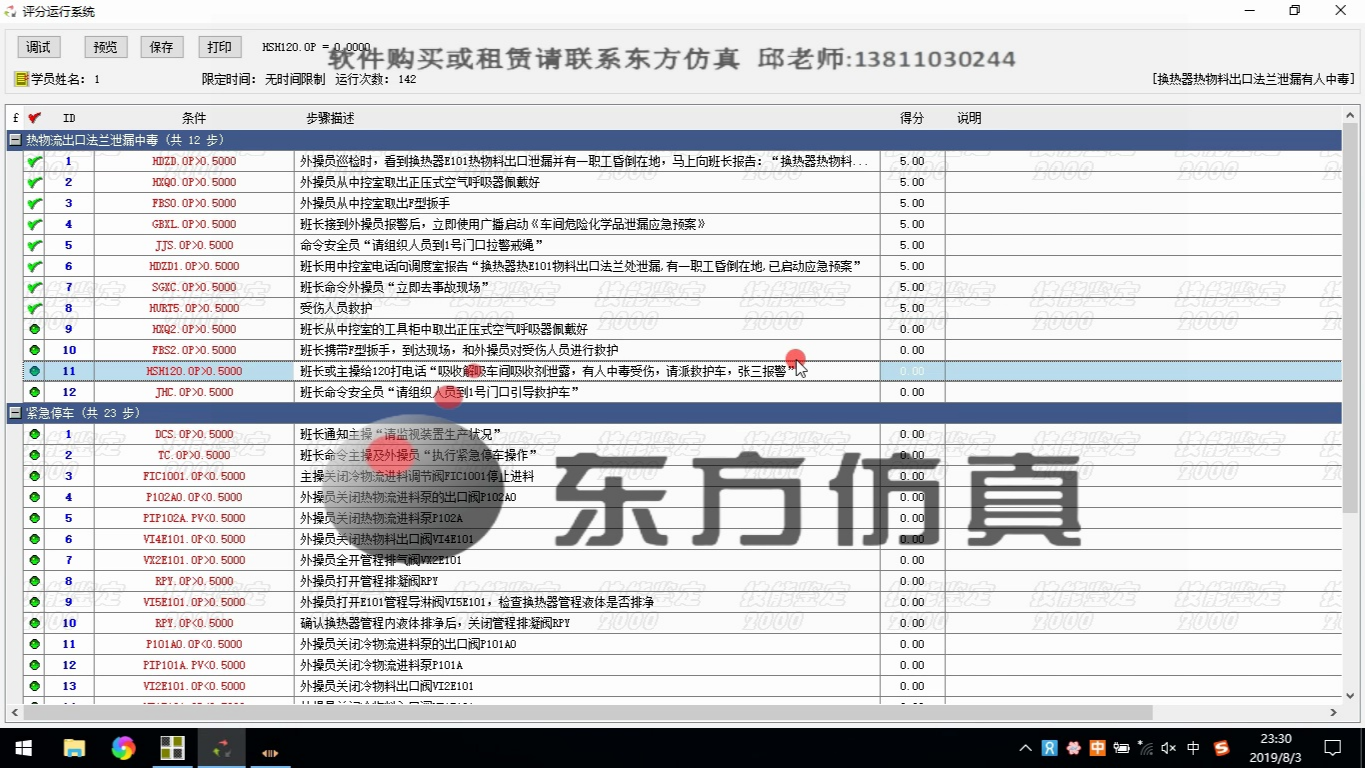Click the green dot icon of step P102A0.OP<0.5000
Screen dimensions: 1365x768
pyautogui.click(x=35, y=497)
